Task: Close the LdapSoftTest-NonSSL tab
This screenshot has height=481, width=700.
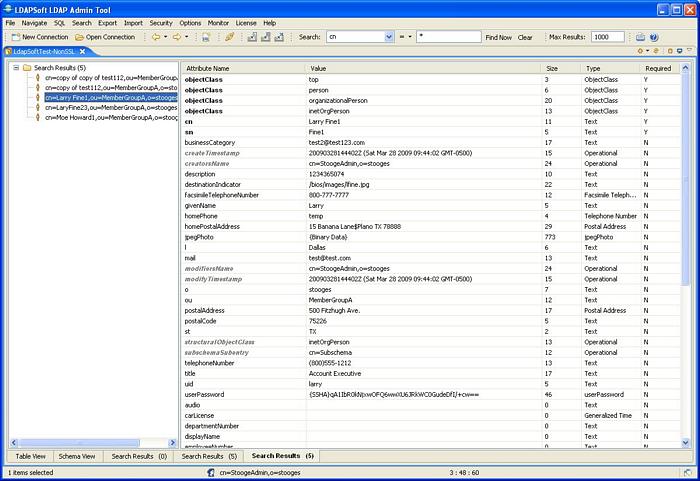Action: [83, 51]
